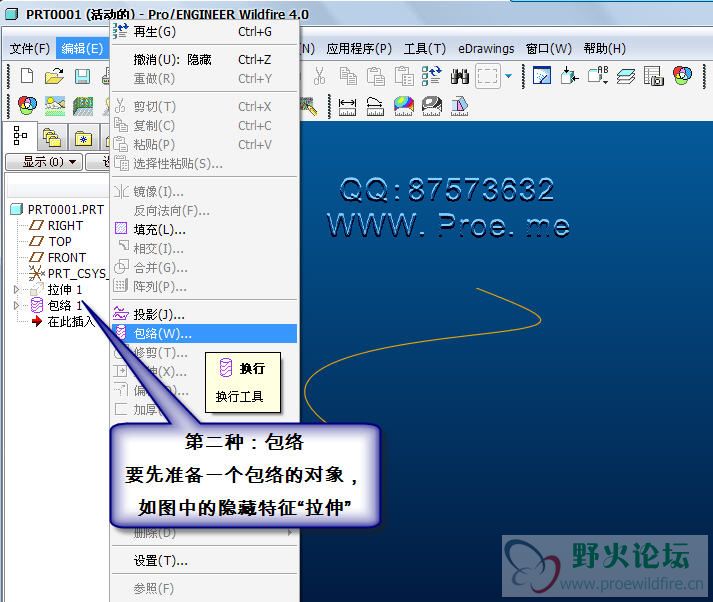Click the Paste icon in toolbar
This screenshot has width=713, height=602.
[376, 76]
